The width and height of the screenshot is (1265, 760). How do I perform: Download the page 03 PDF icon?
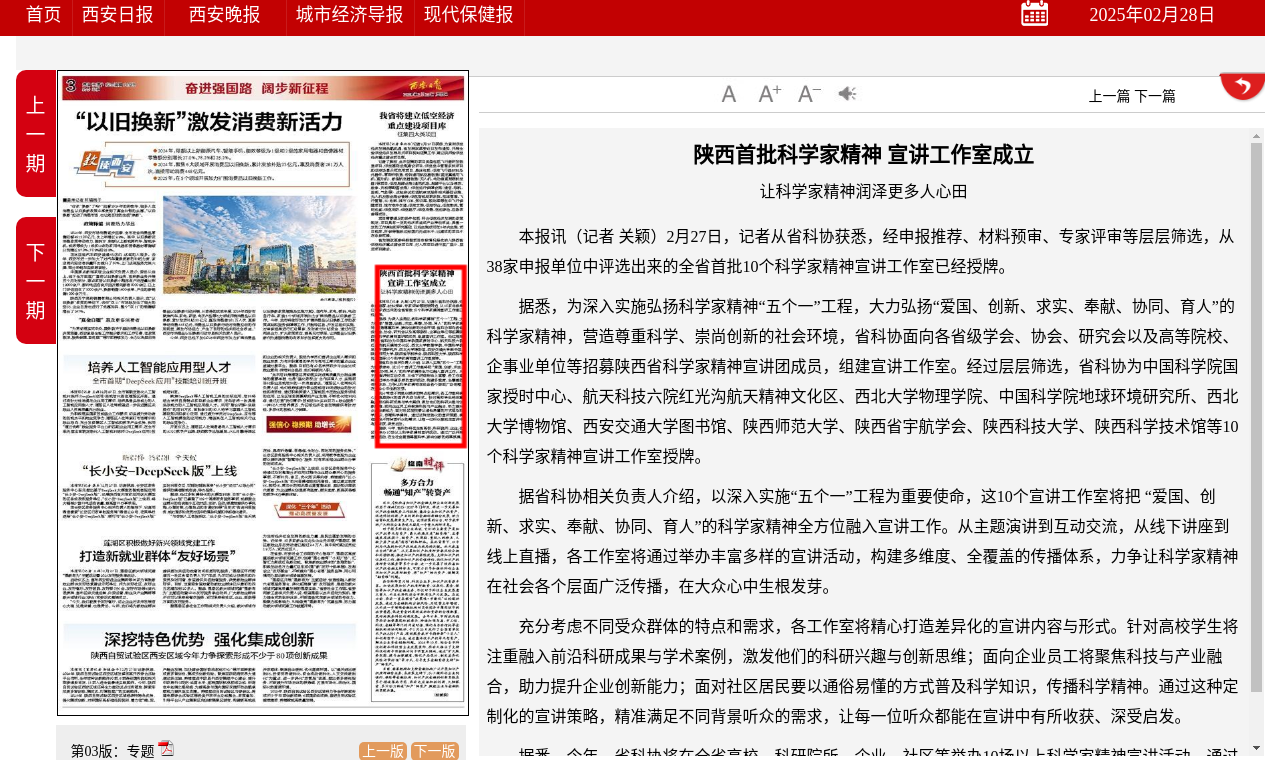pyautogui.click(x=166, y=749)
